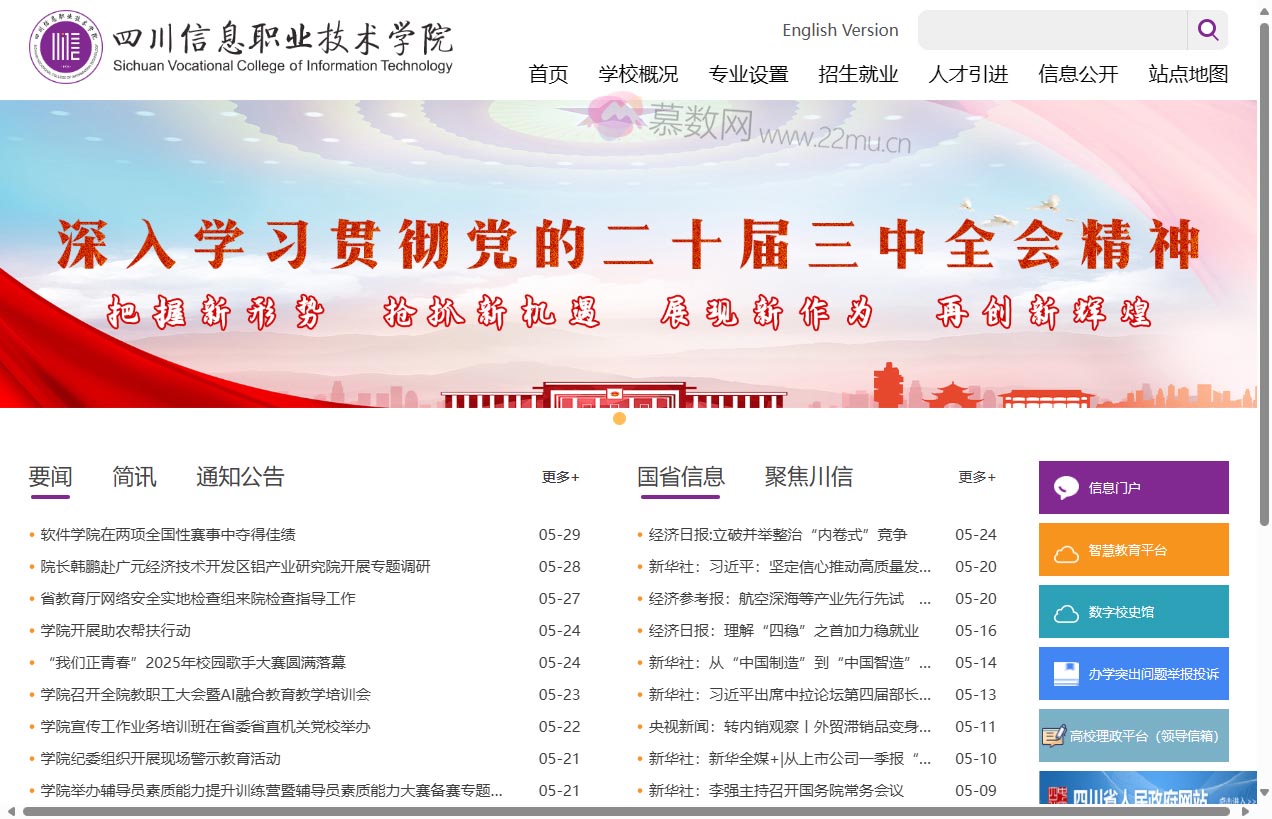Select the orange carousel indicator dot
Screen dimensions: 1272x819
pyautogui.click(x=619, y=418)
